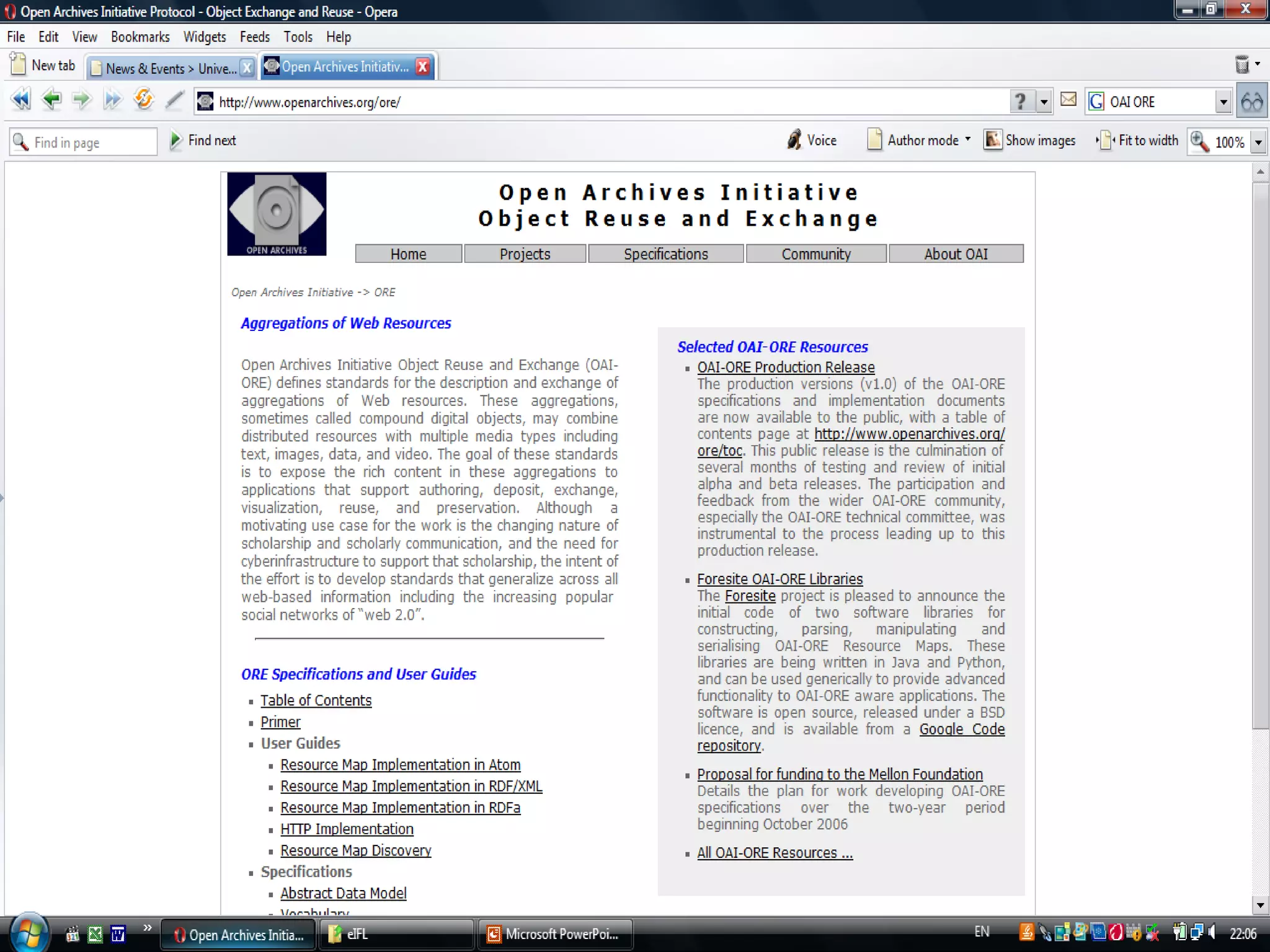Toggle Show images button
Viewport: 1270px width, 952px height.
click(1031, 141)
